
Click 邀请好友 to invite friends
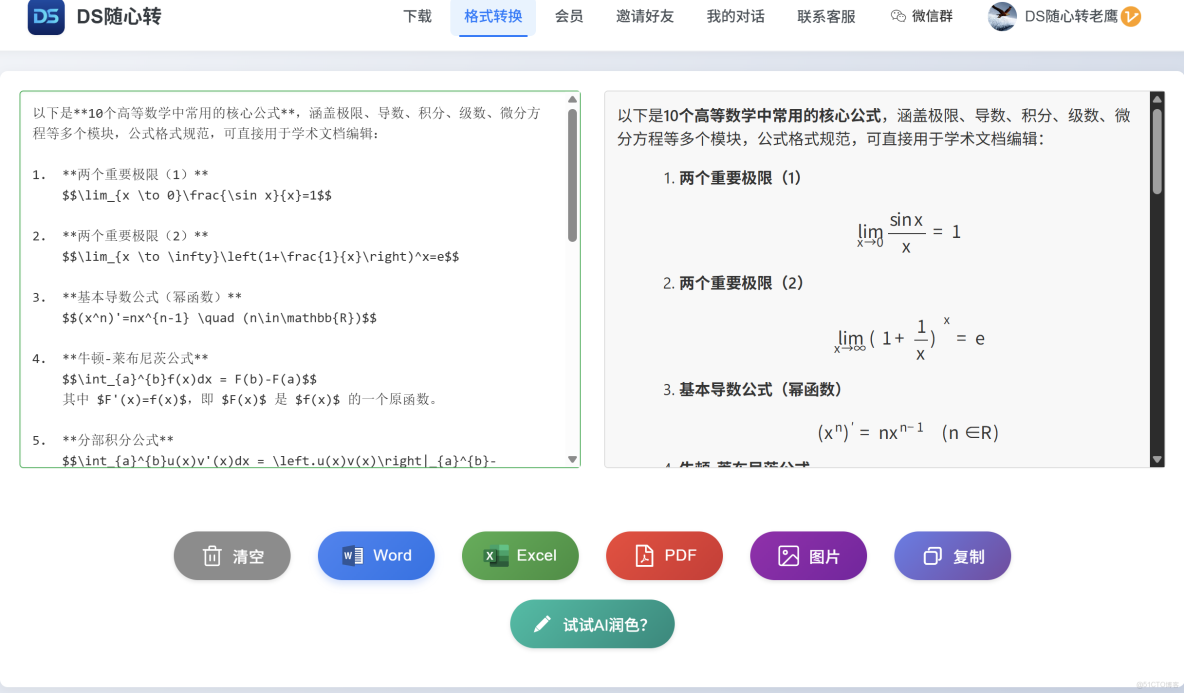tap(645, 16)
